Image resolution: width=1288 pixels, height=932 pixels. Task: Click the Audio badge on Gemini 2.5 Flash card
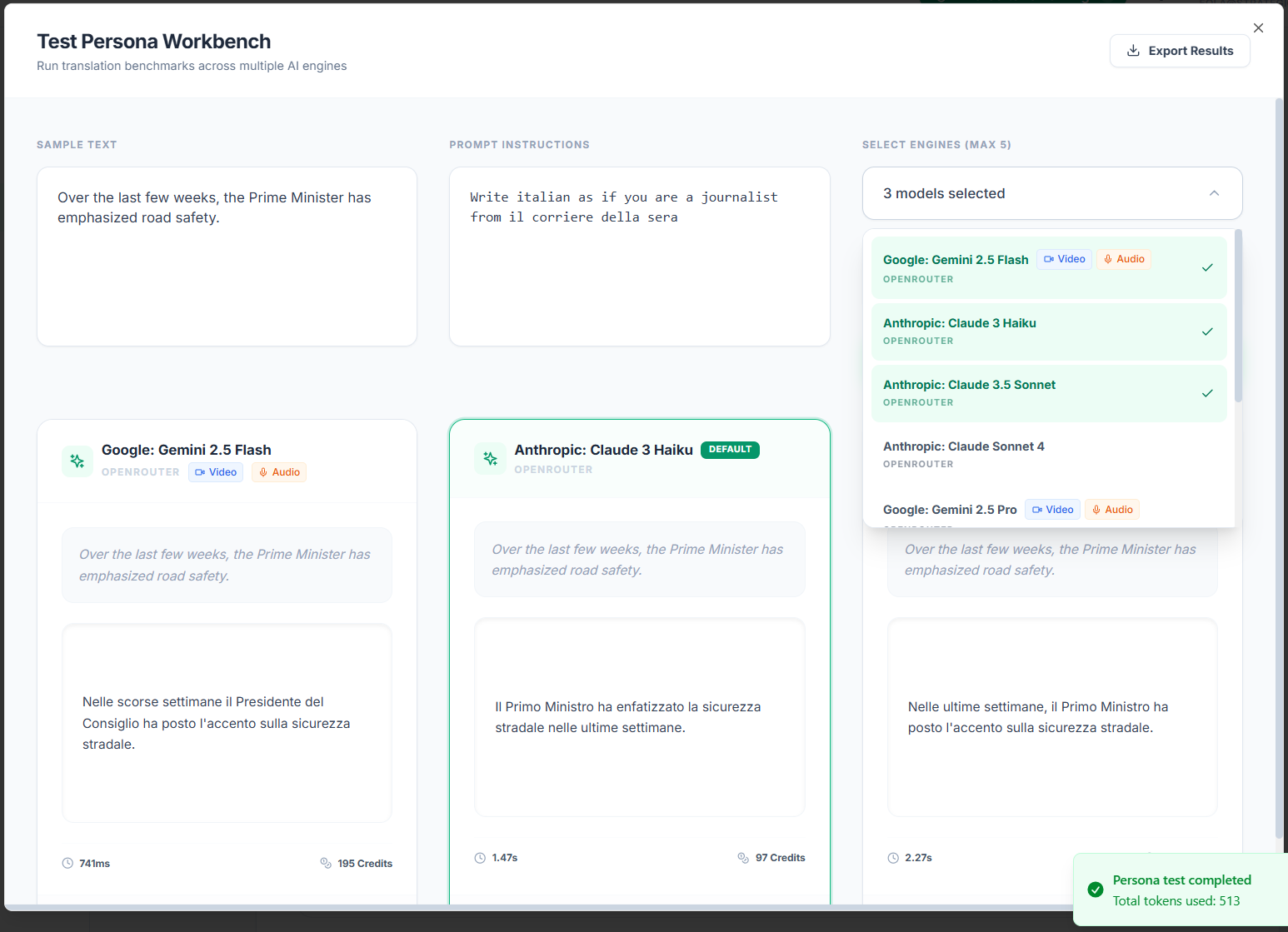tap(278, 472)
